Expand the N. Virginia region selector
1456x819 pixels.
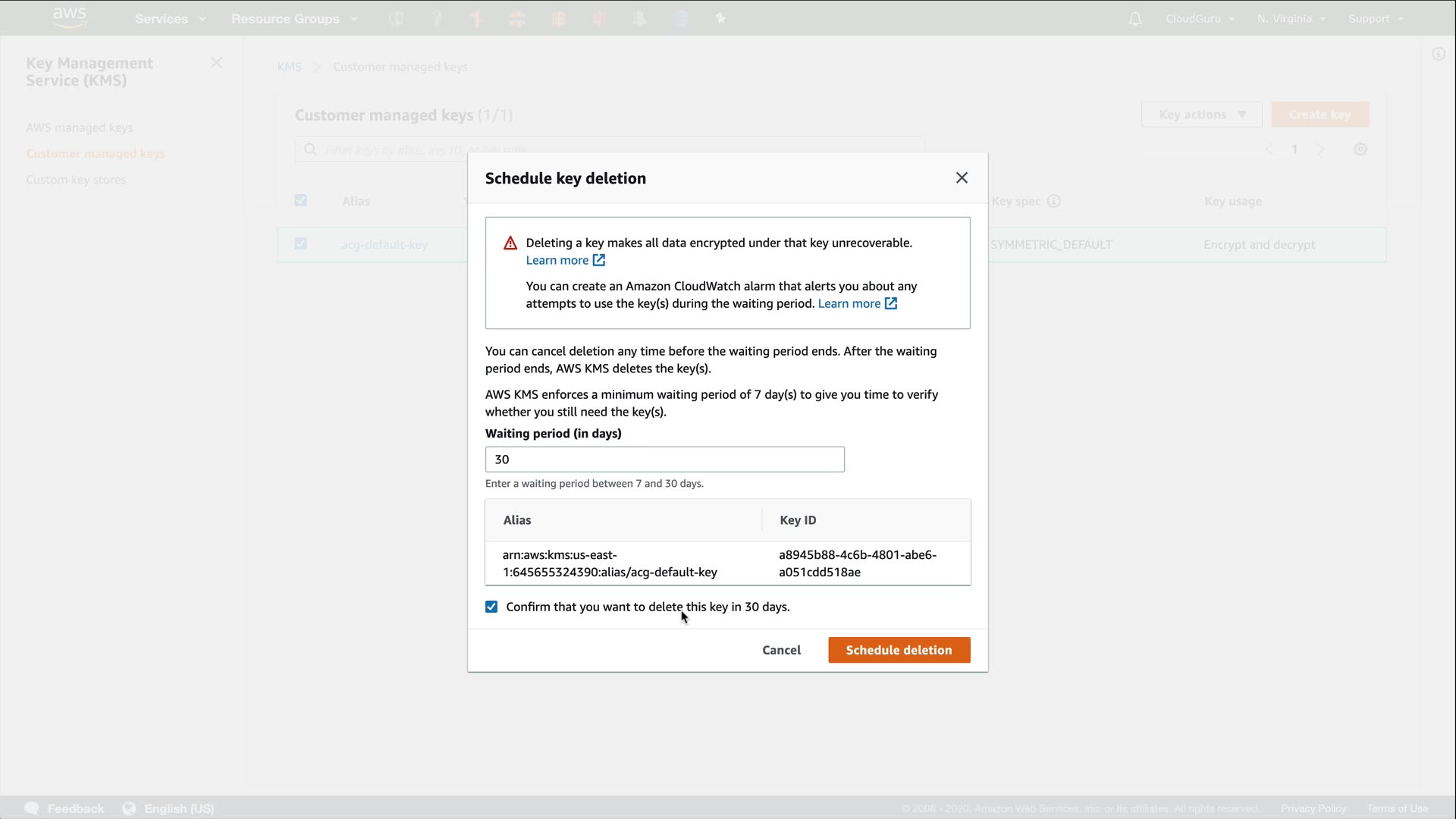[x=1291, y=19]
